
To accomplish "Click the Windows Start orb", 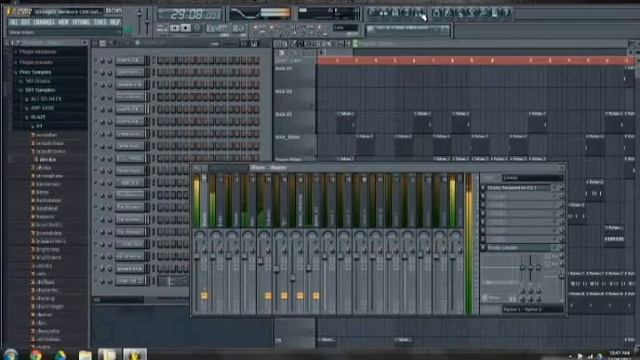I will (x=10, y=354).
